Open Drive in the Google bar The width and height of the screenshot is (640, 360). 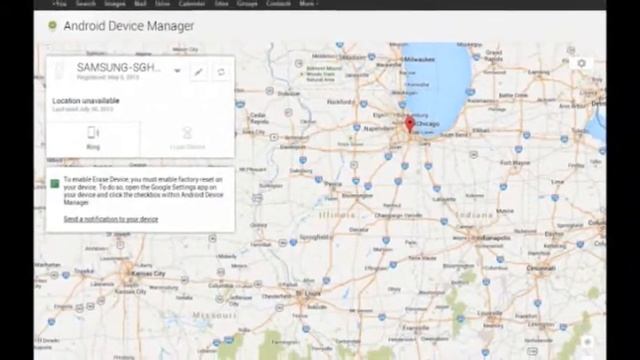[x=162, y=4]
